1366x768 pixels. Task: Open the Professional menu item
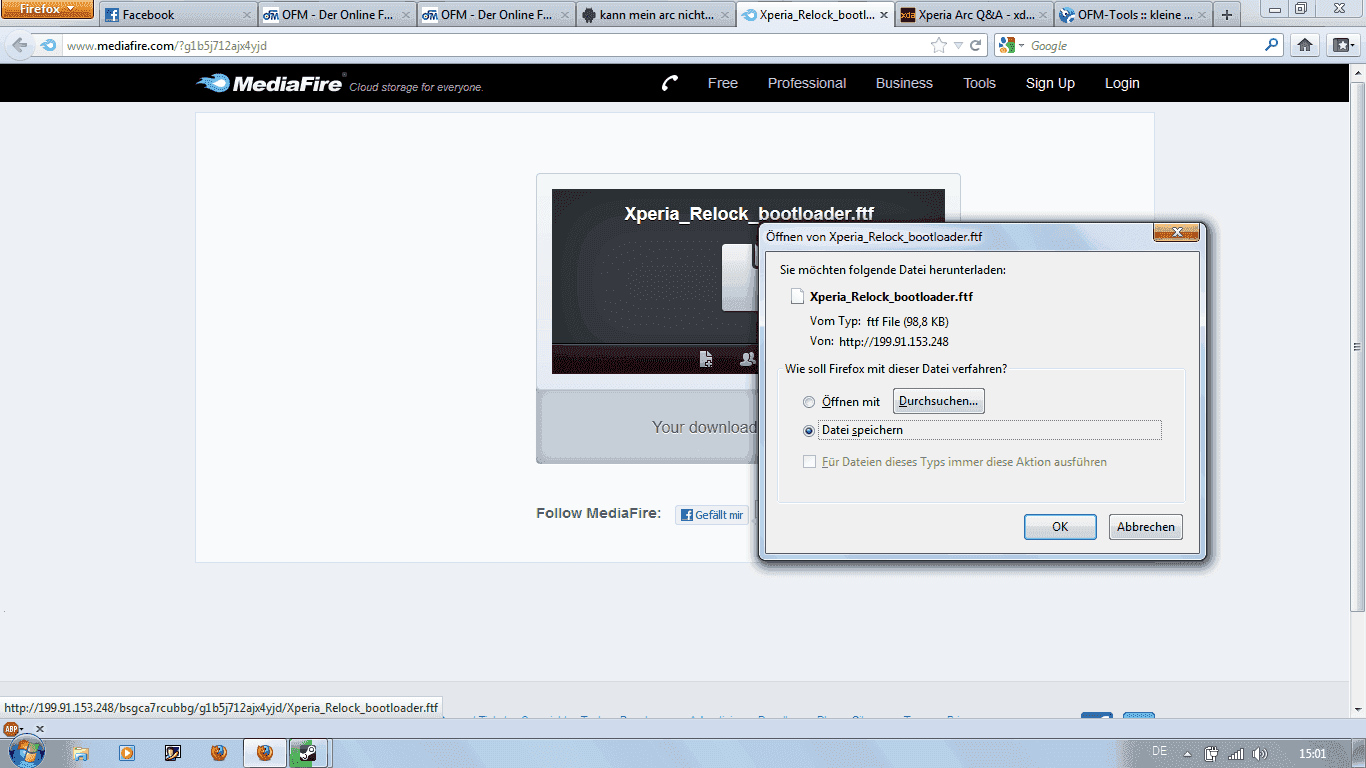tap(807, 83)
